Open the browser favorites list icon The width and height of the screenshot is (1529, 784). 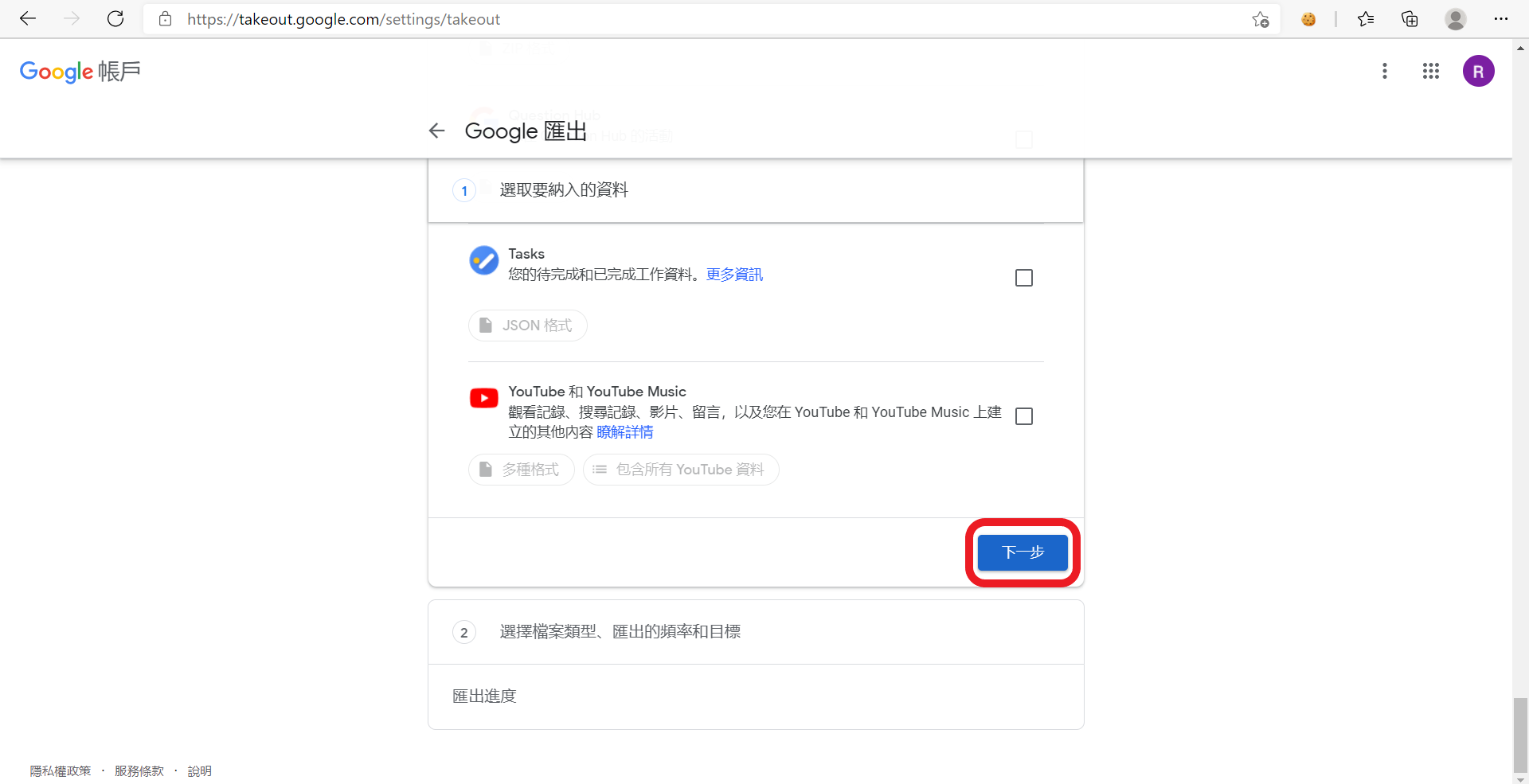point(1366,19)
